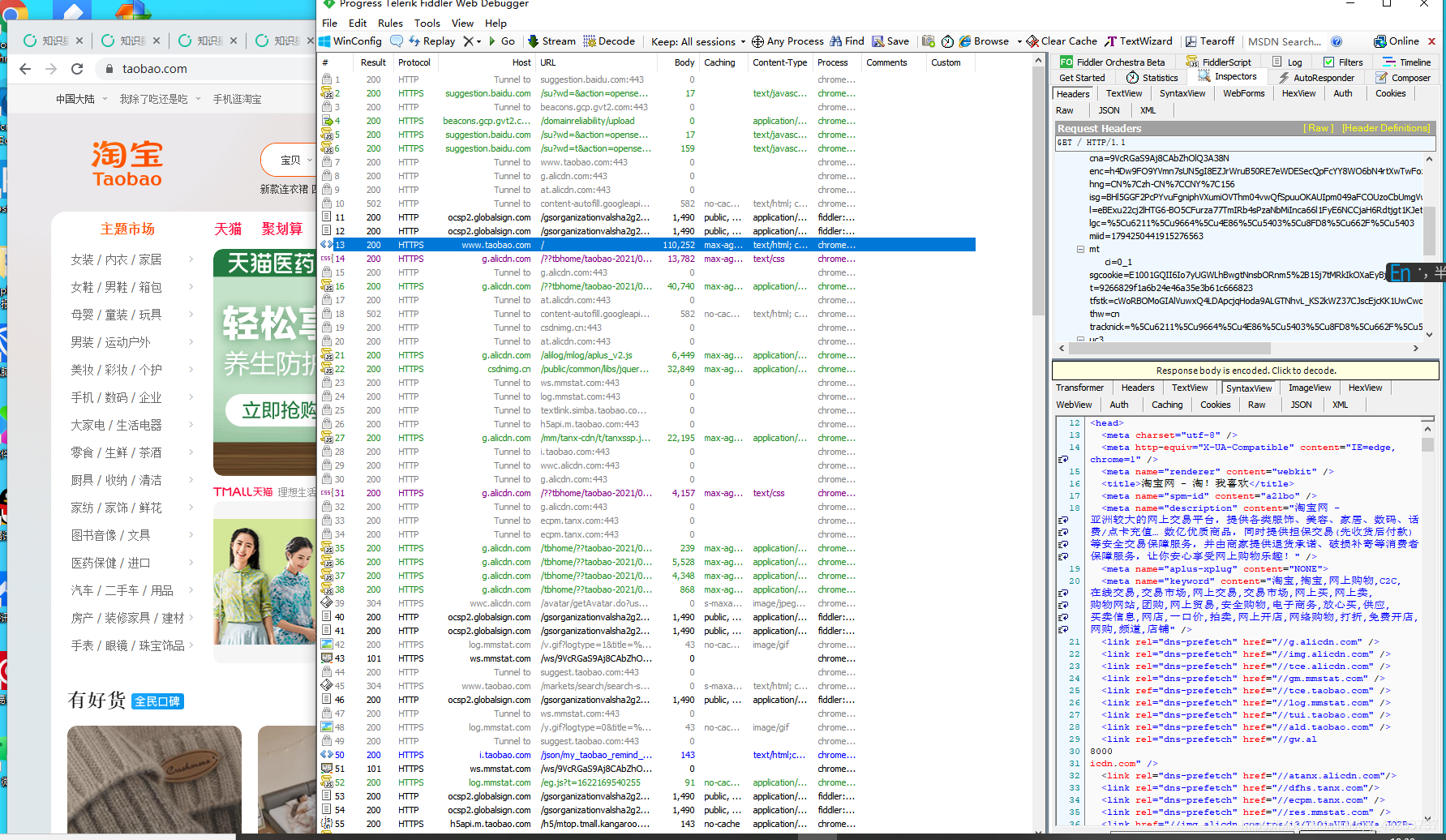This screenshot has height=840, width=1446.
Task: Select the Cookies request inspector tab
Action: click(x=1390, y=93)
